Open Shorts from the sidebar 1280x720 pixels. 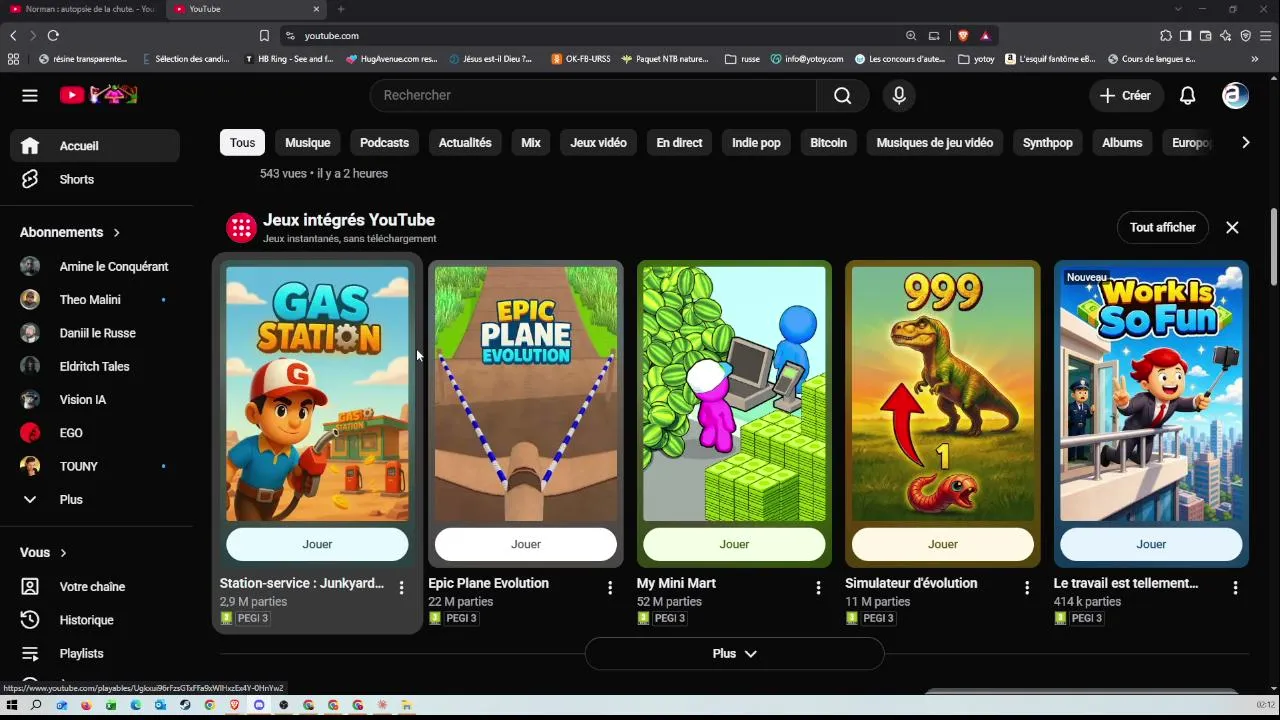point(95,179)
